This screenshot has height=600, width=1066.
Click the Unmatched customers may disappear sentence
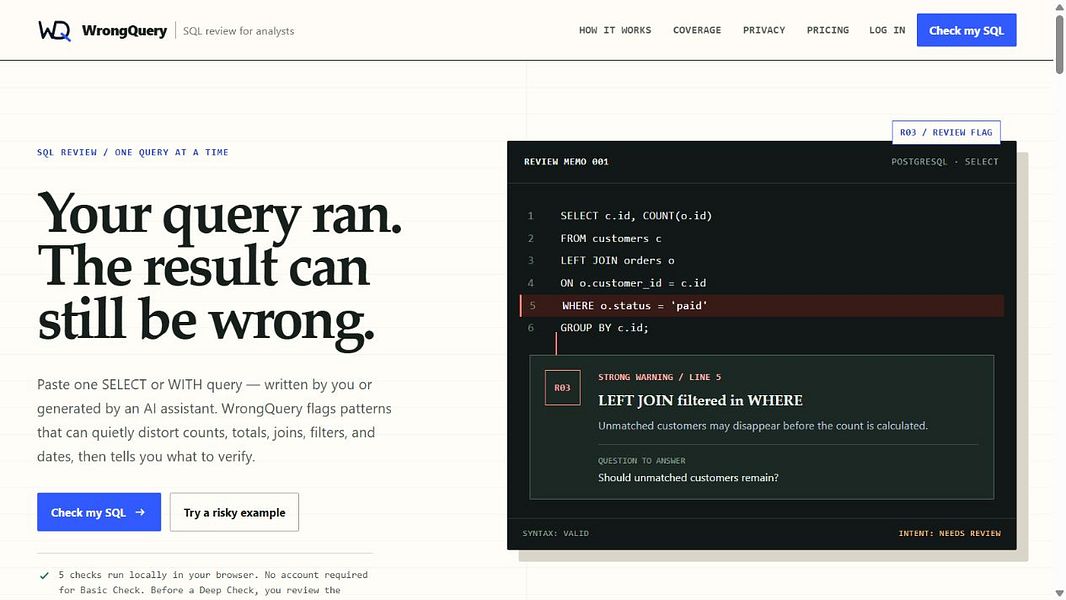[x=763, y=426]
